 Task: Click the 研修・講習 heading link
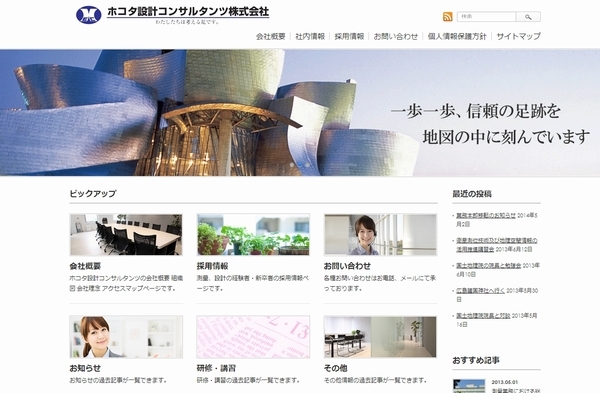[216, 368]
